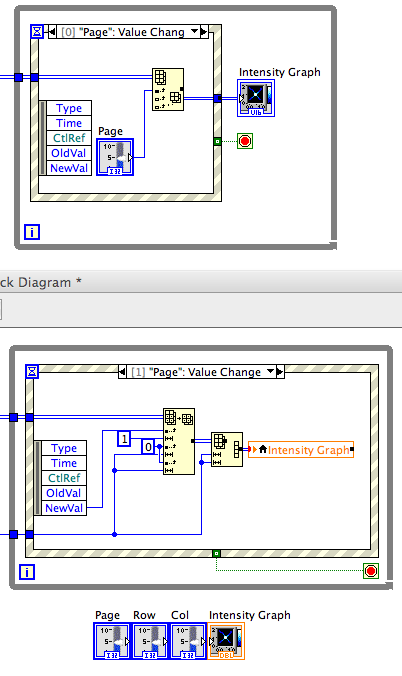Click the red stop terminal of the bottom loop
Screen dimensions: 402x676
(371, 571)
